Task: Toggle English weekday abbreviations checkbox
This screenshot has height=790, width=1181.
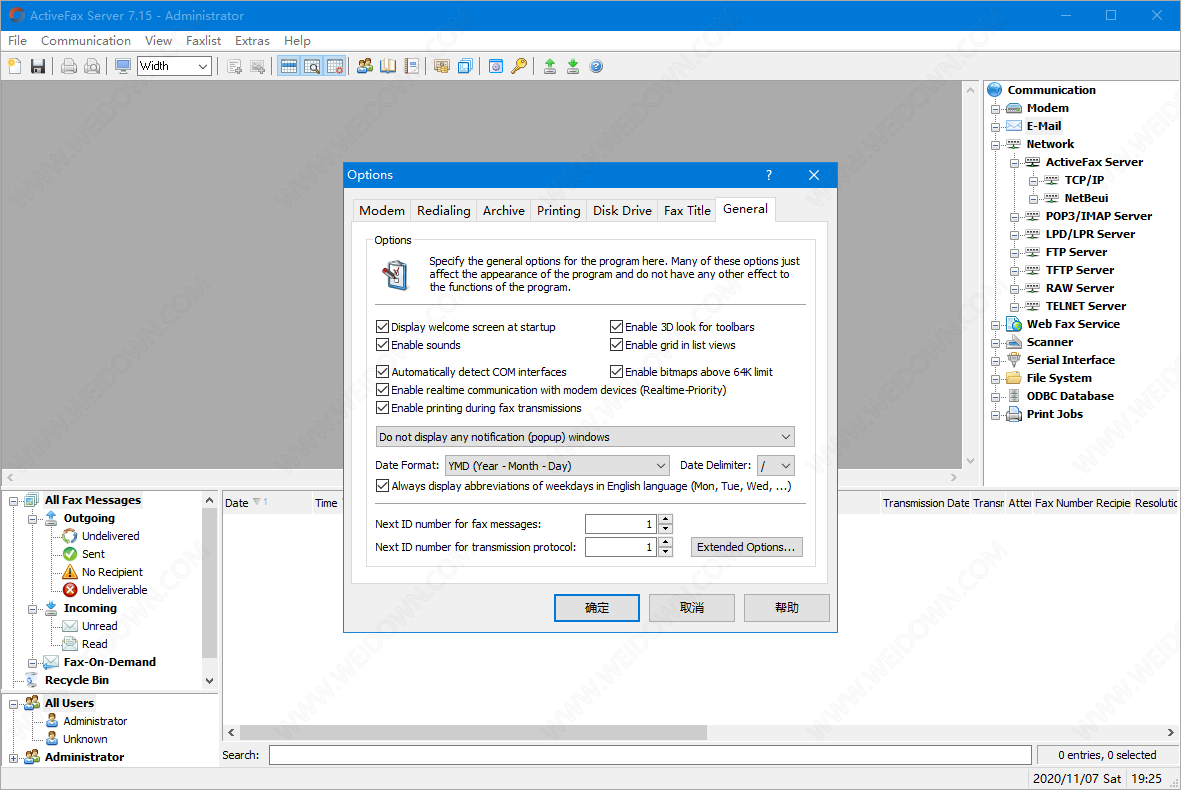Action: point(382,487)
